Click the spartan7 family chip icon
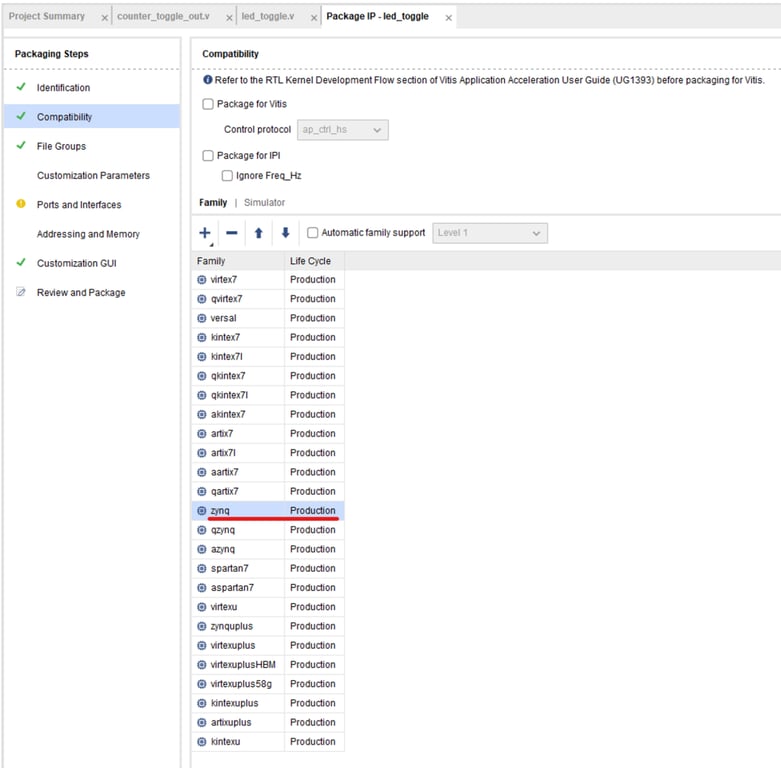The image size is (781, 768). pos(202,569)
